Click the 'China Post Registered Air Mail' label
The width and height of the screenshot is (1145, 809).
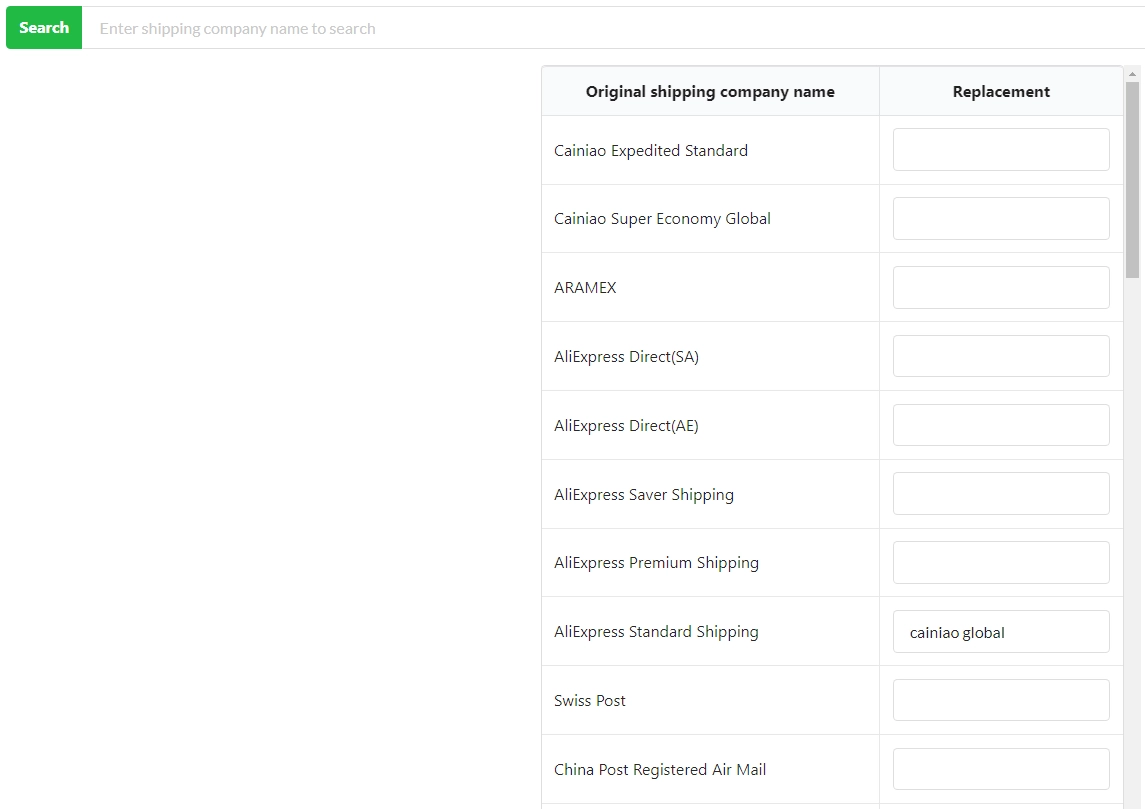pos(660,770)
